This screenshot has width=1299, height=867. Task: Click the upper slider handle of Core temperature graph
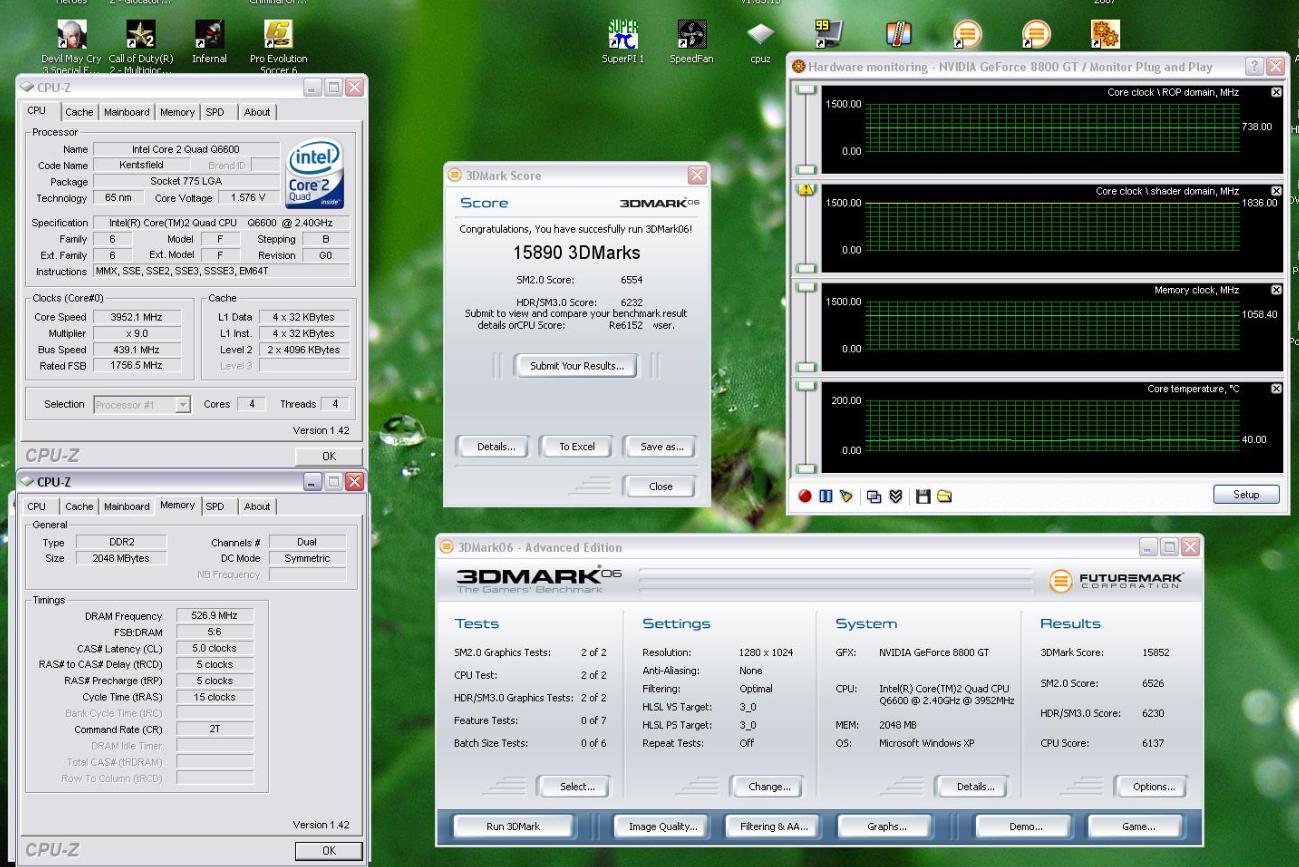(x=806, y=386)
